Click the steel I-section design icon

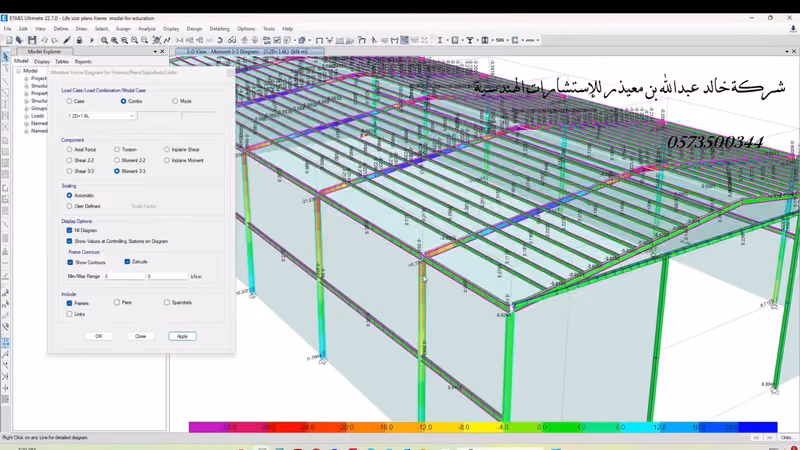(440, 40)
